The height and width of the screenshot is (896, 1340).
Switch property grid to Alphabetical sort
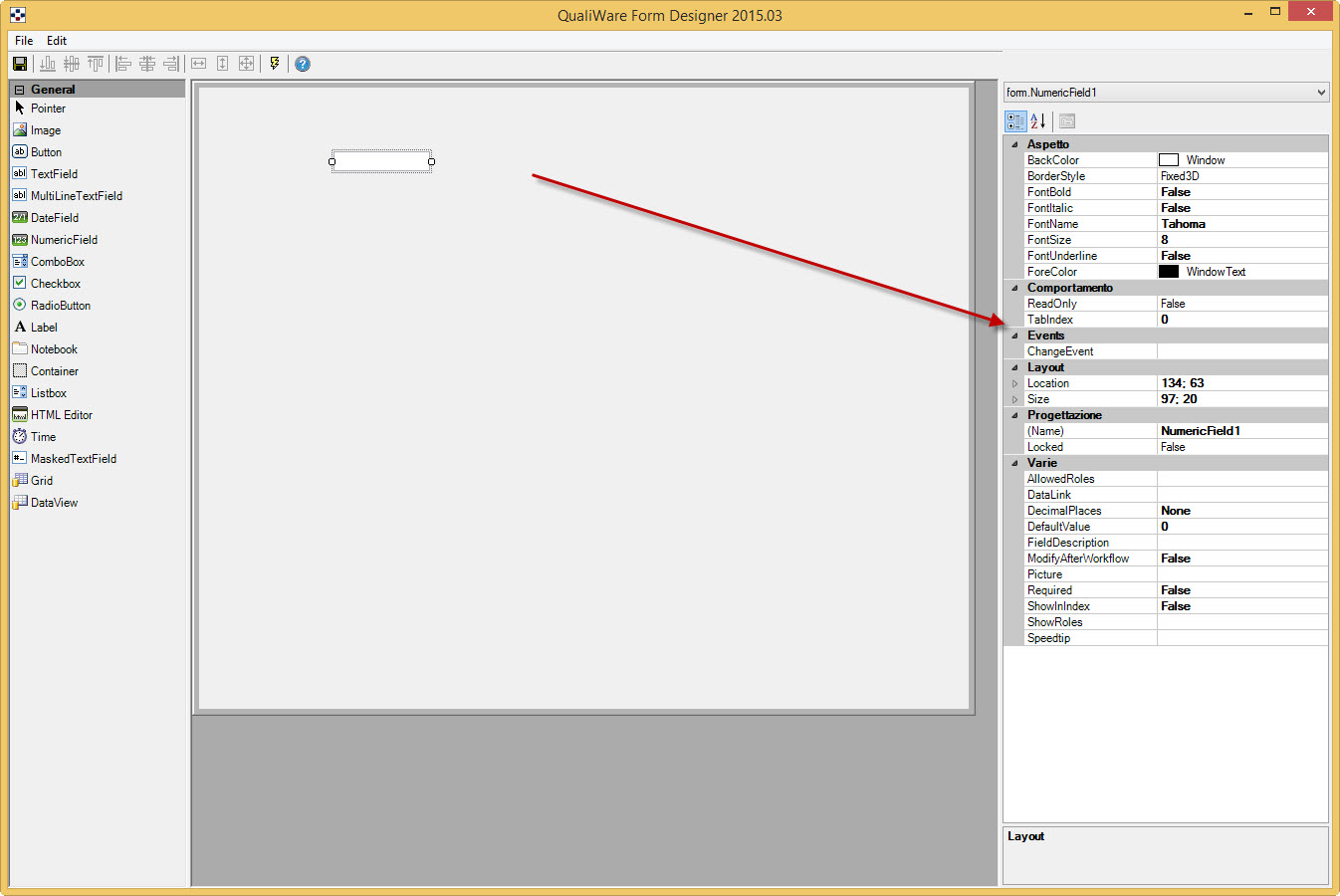pos(1038,121)
